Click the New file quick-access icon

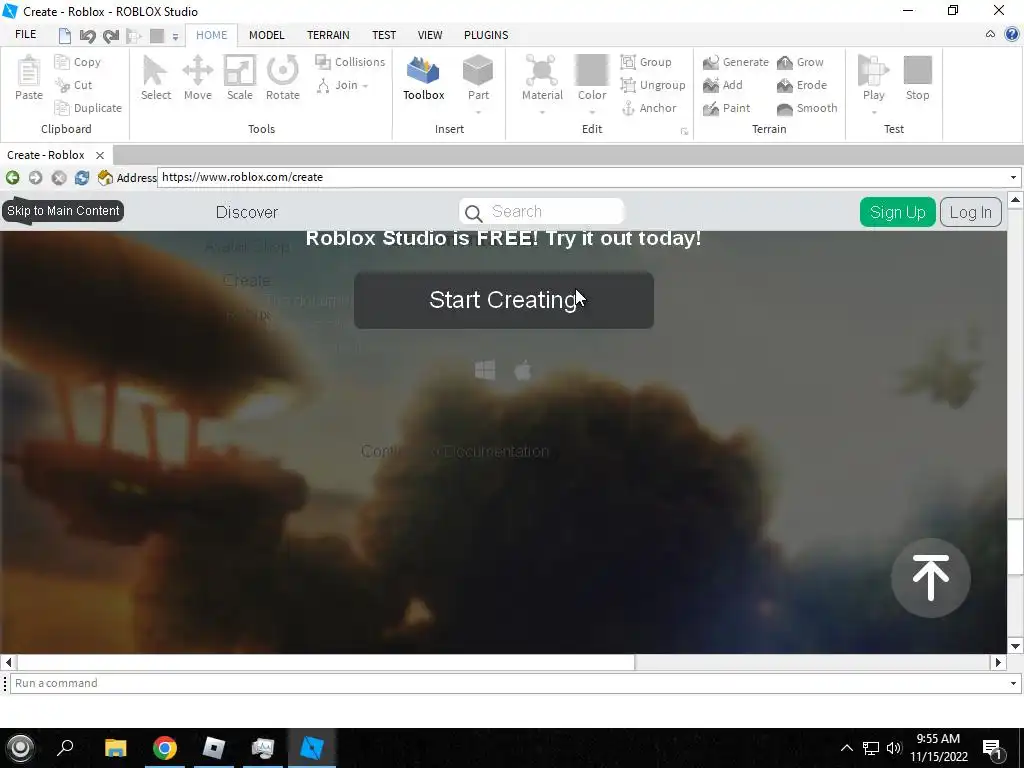65,35
